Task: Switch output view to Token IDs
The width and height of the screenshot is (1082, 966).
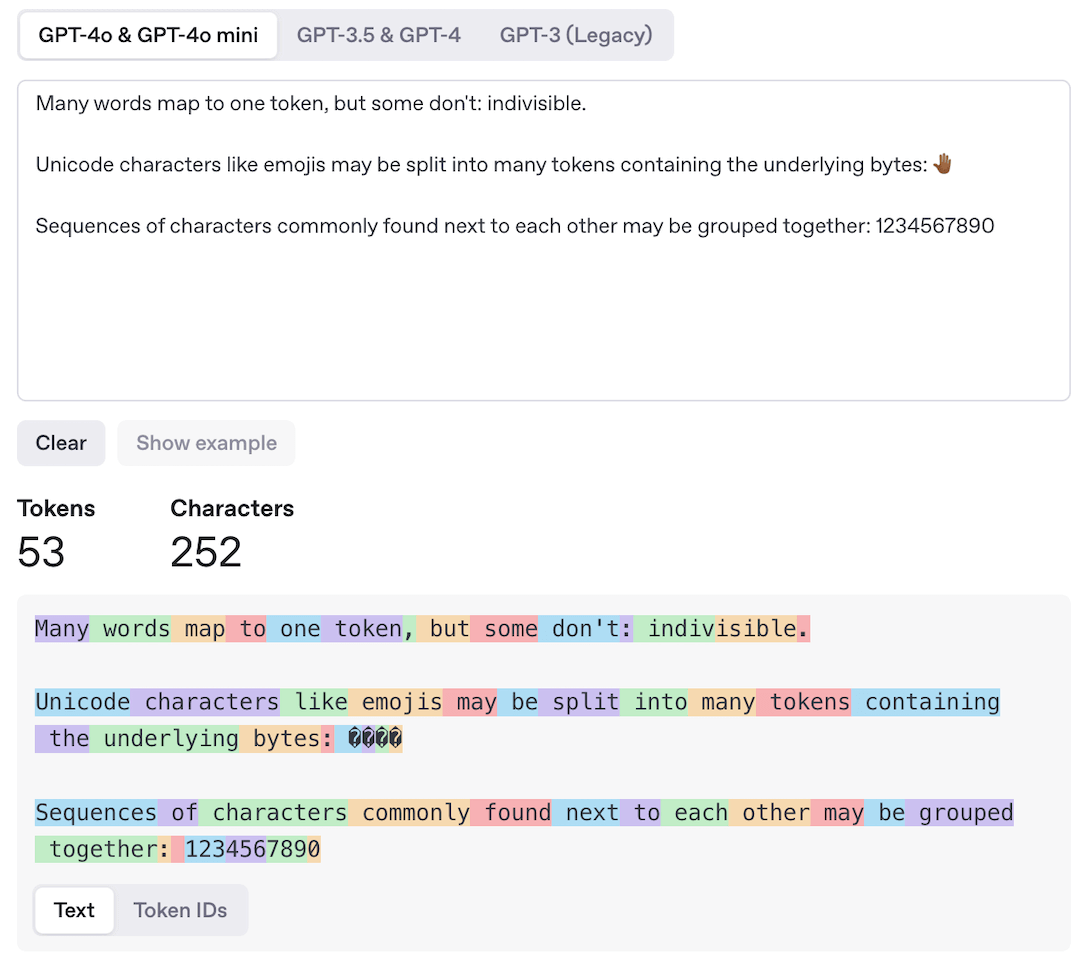Action: [x=180, y=910]
